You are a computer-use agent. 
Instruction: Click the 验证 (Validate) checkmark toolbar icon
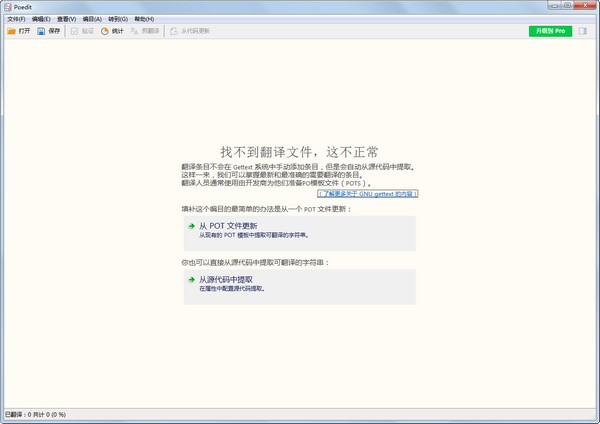click(x=74, y=31)
